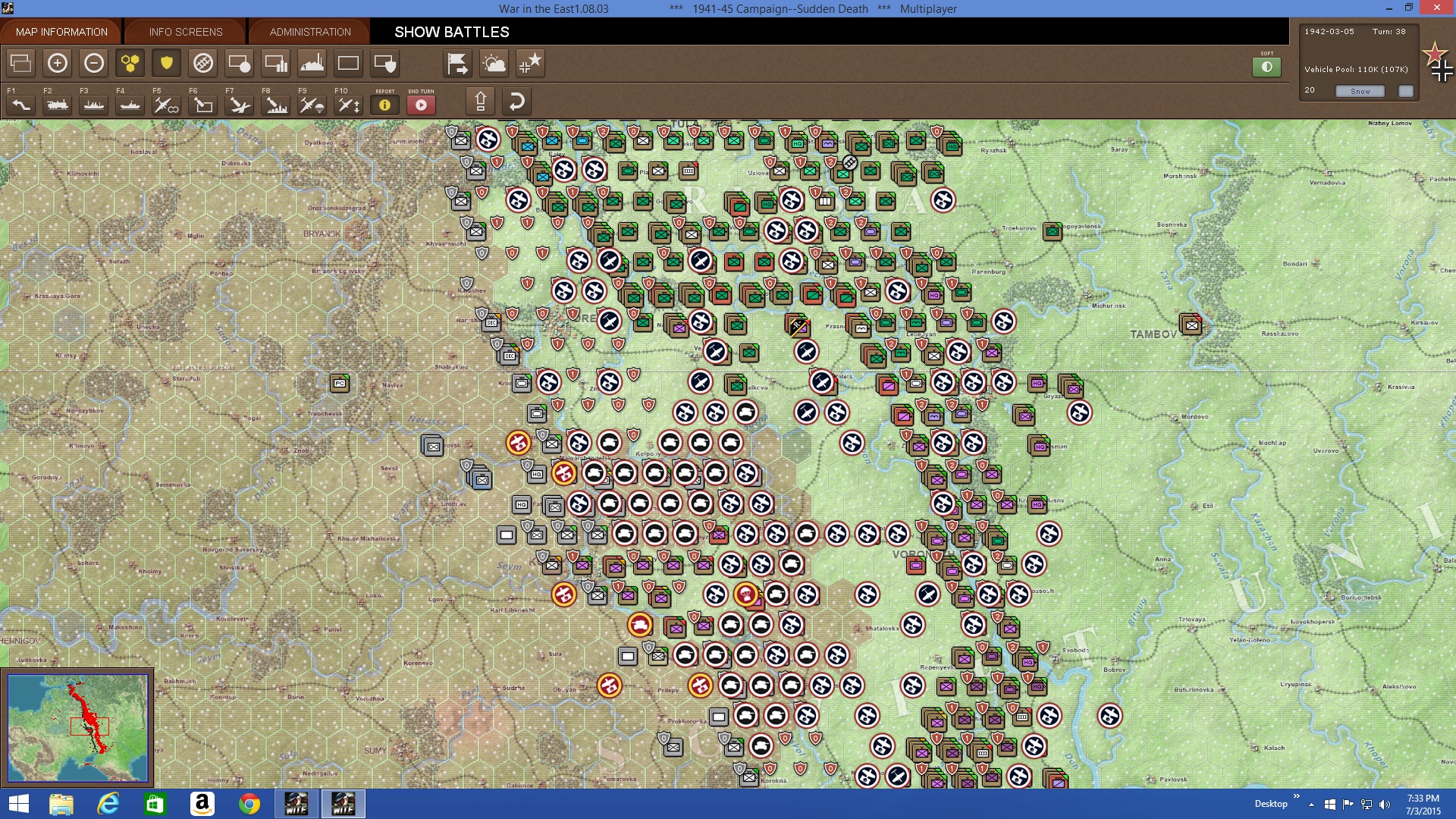Screen dimensions: 1456x819
Task: Click the SHOW BATTLES label
Action: pyautogui.click(x=452, y=32)
